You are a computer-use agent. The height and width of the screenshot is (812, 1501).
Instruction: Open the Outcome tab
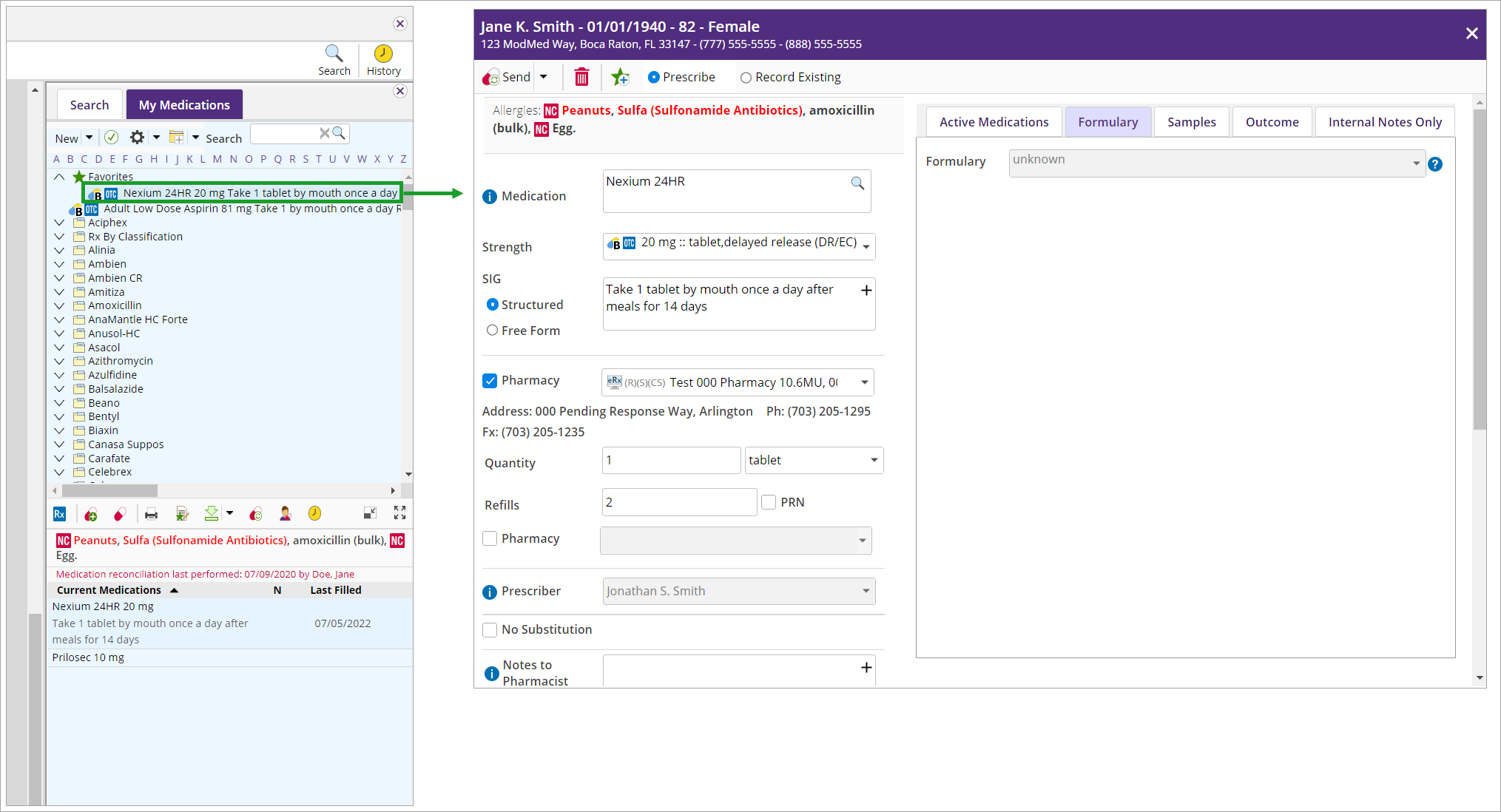[x=1272, y=122]
